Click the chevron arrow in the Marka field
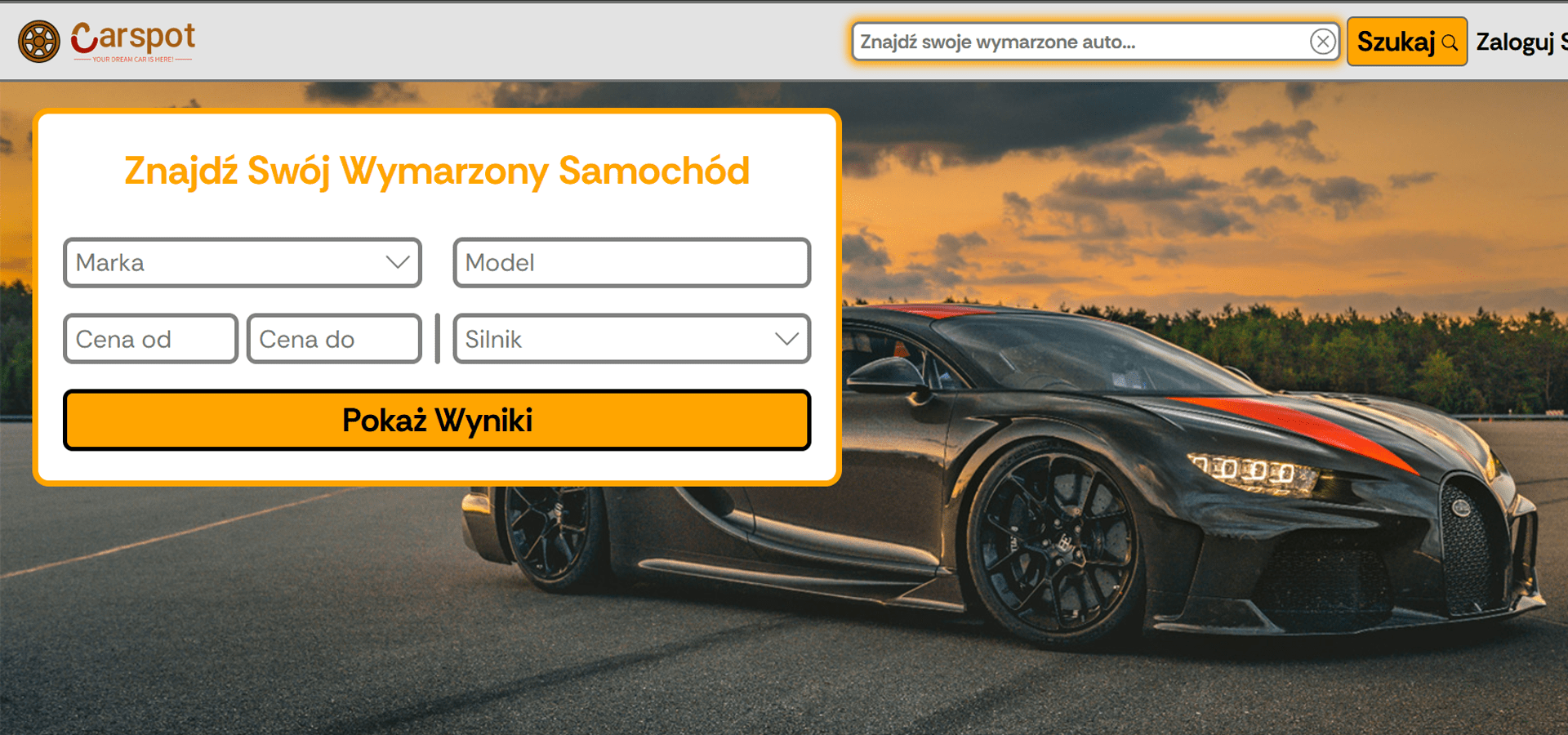Viewport: 1568px width, 735px height. [x=398, y=262]
